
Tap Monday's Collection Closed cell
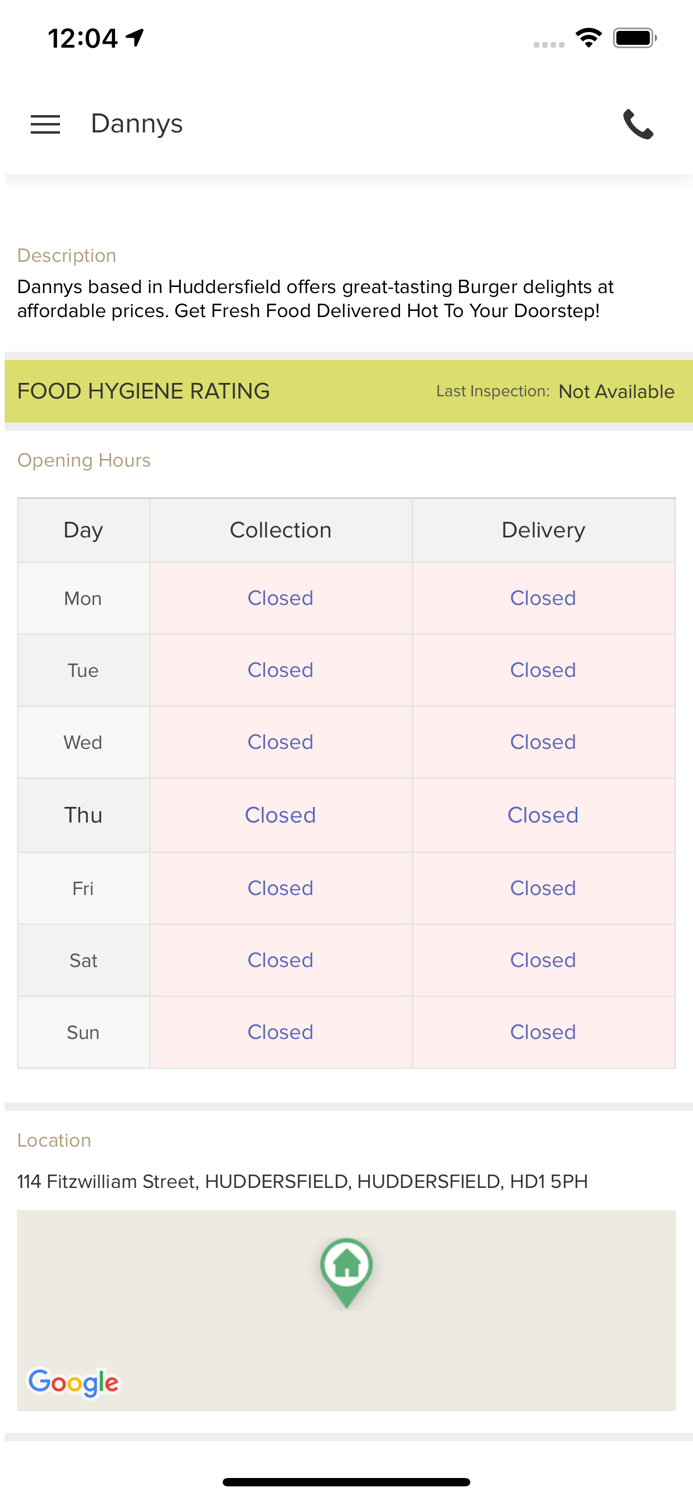tap(280, 598)
